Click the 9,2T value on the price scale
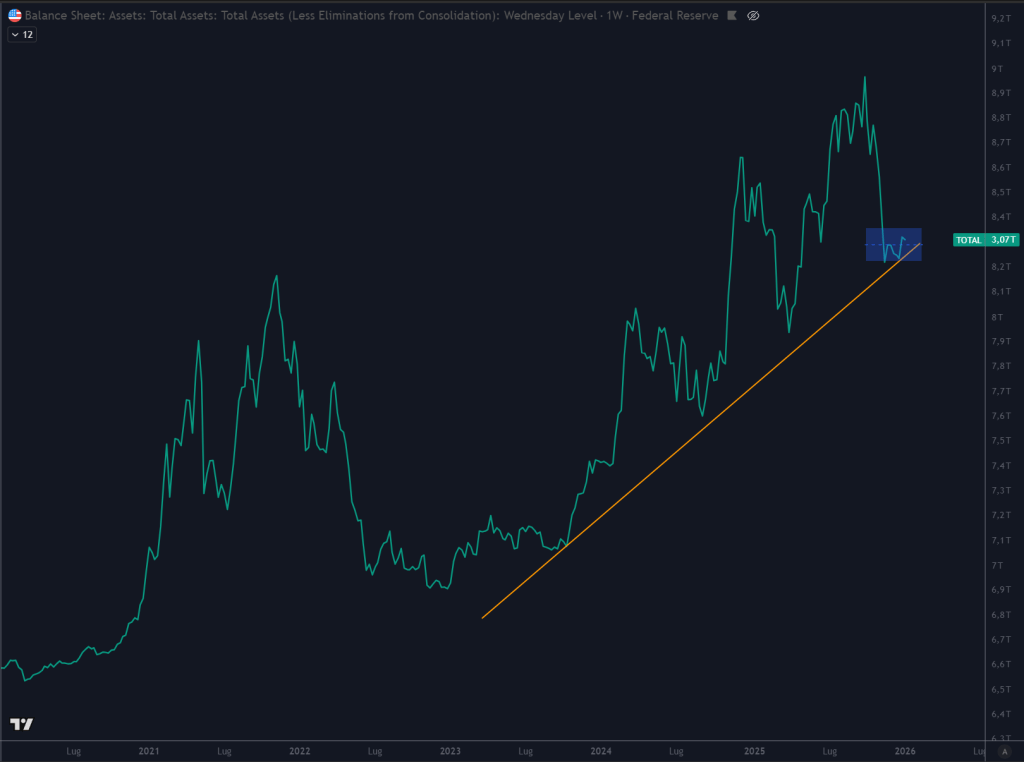1024x762 pixels. point(1002,17)
